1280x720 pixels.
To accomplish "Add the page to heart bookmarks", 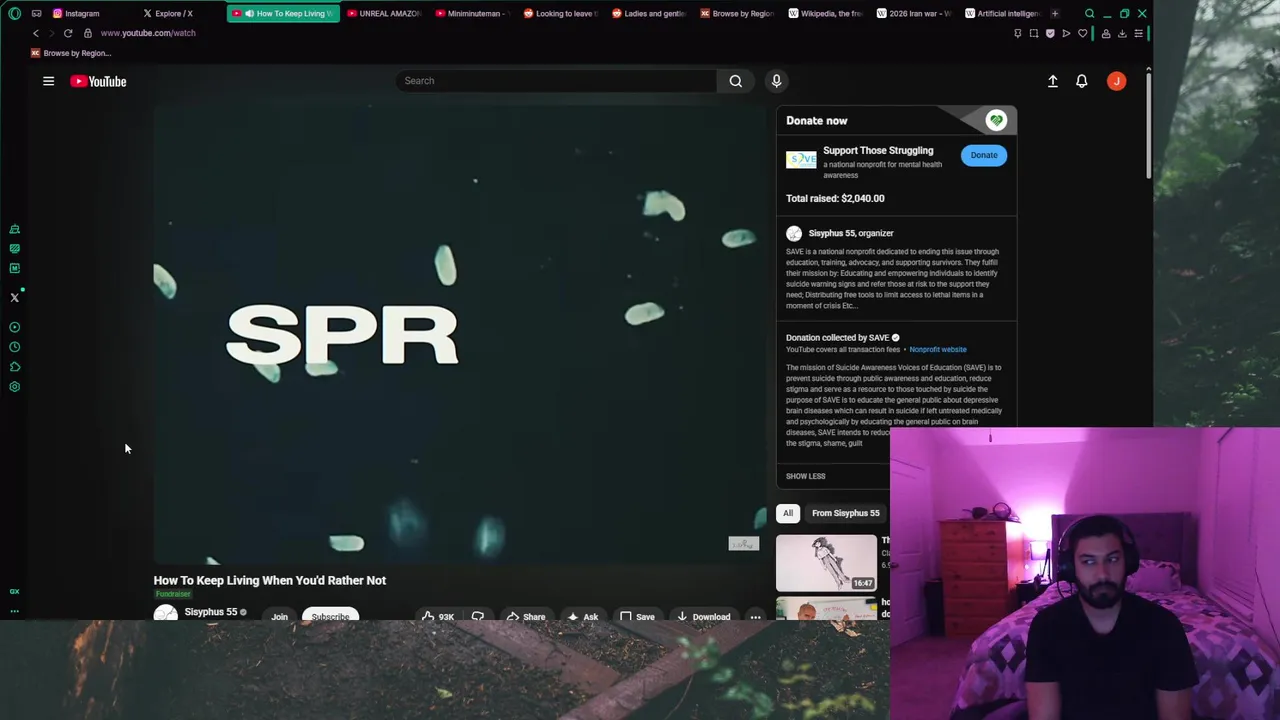I will [1082, 33].
